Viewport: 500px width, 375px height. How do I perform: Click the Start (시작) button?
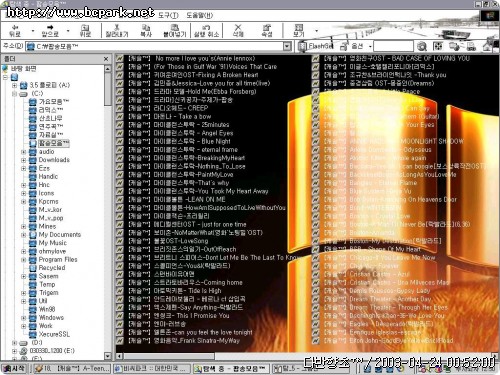coord(14,369)
